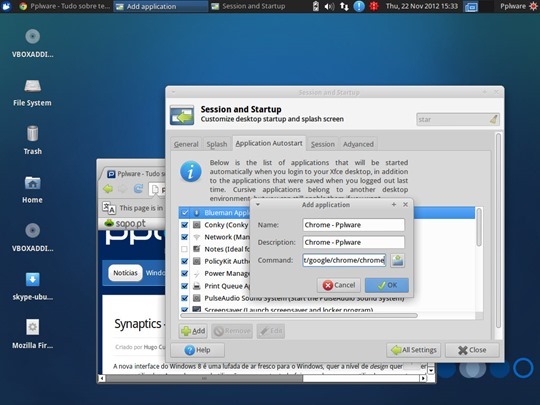Image resolution: width=540 pixels, height=405 pixels.
Task: Select Add application in the taskbar
Action: click(x=160, y=6)
